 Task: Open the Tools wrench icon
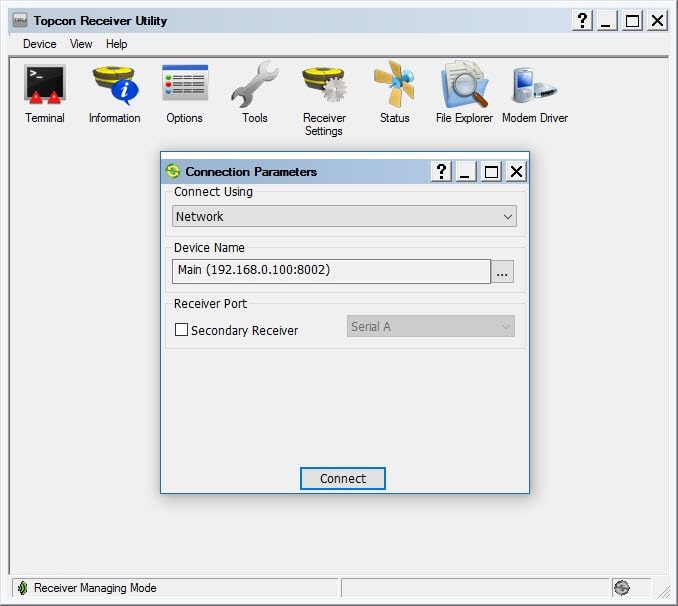coord(255,84)
